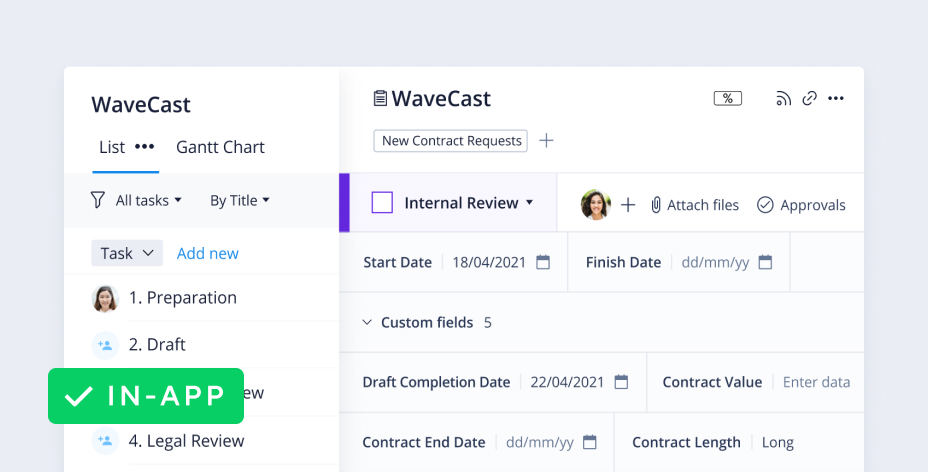Click the RSS feed icon

click(x=783, y=98)
